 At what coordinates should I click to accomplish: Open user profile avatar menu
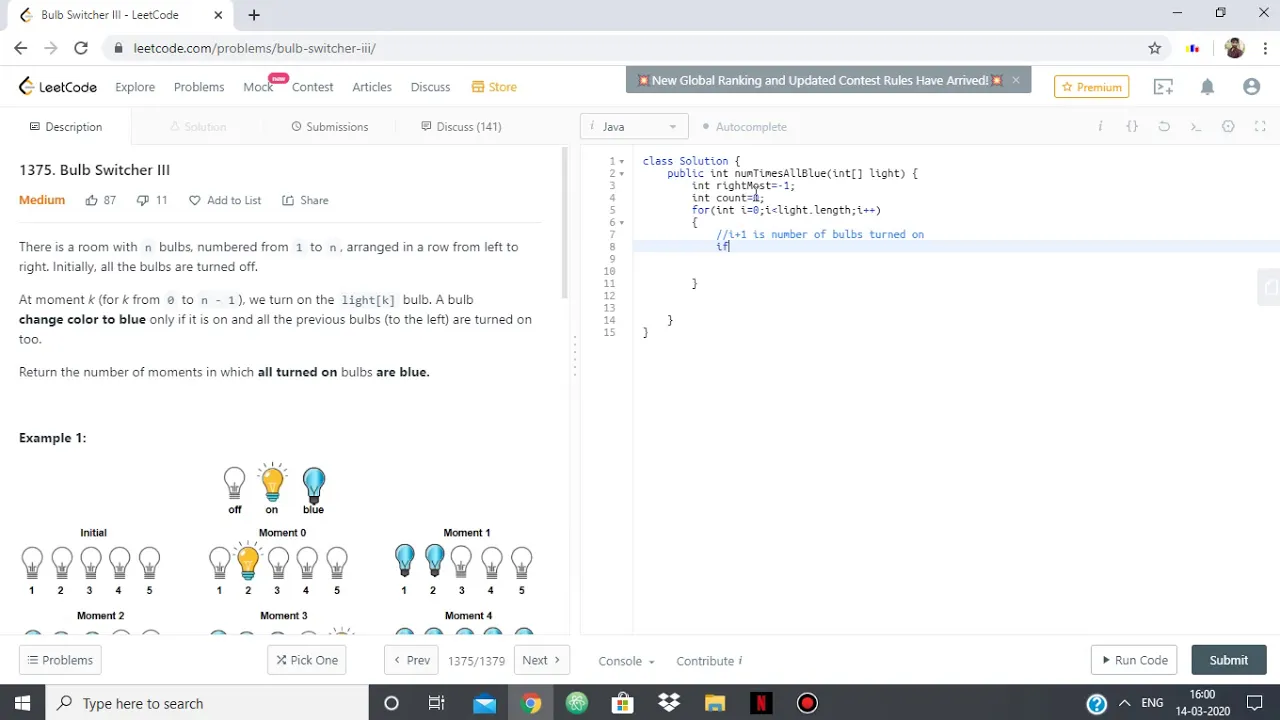[1251, 87]
